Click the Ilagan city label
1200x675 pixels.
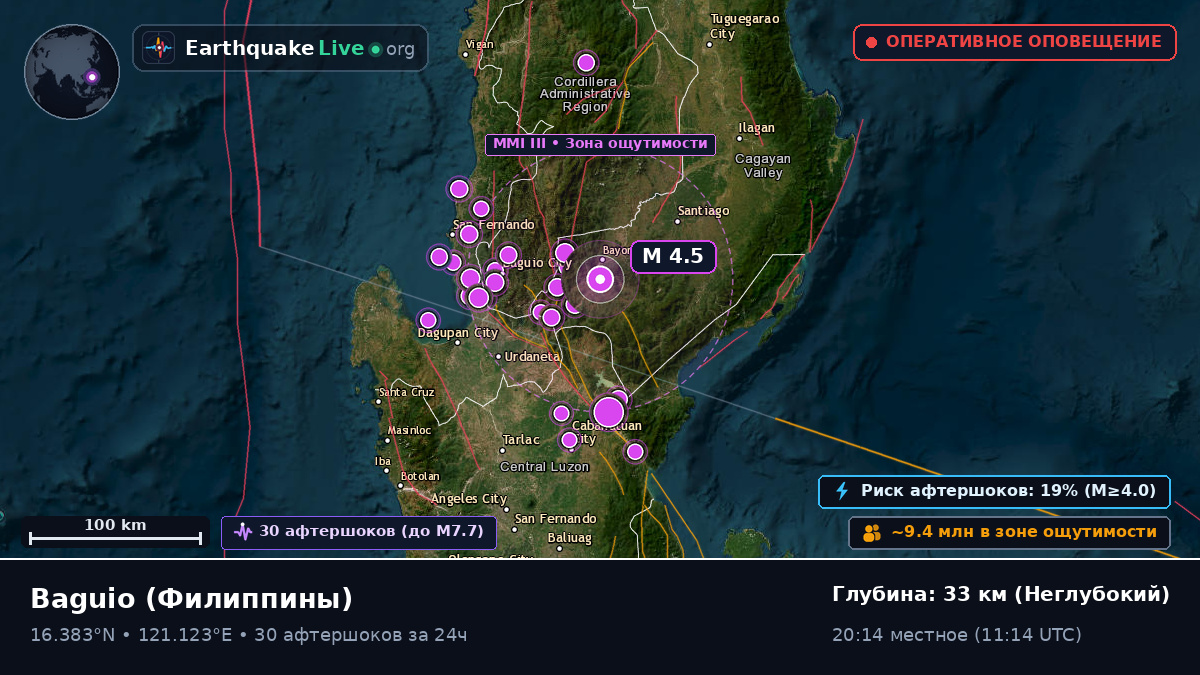[756, 128]
